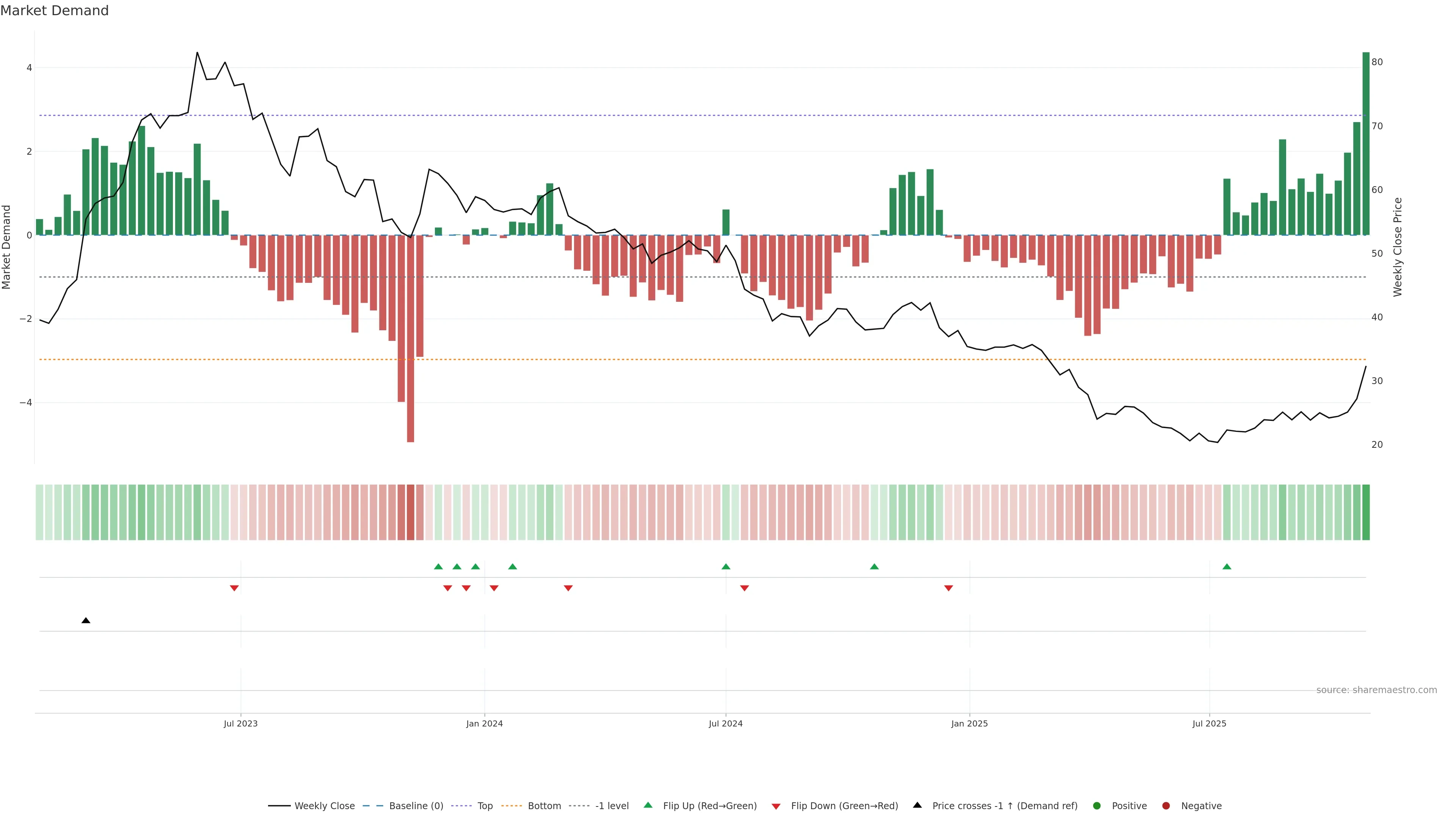Hide the Top line legend item

click(x=485, y=806)
